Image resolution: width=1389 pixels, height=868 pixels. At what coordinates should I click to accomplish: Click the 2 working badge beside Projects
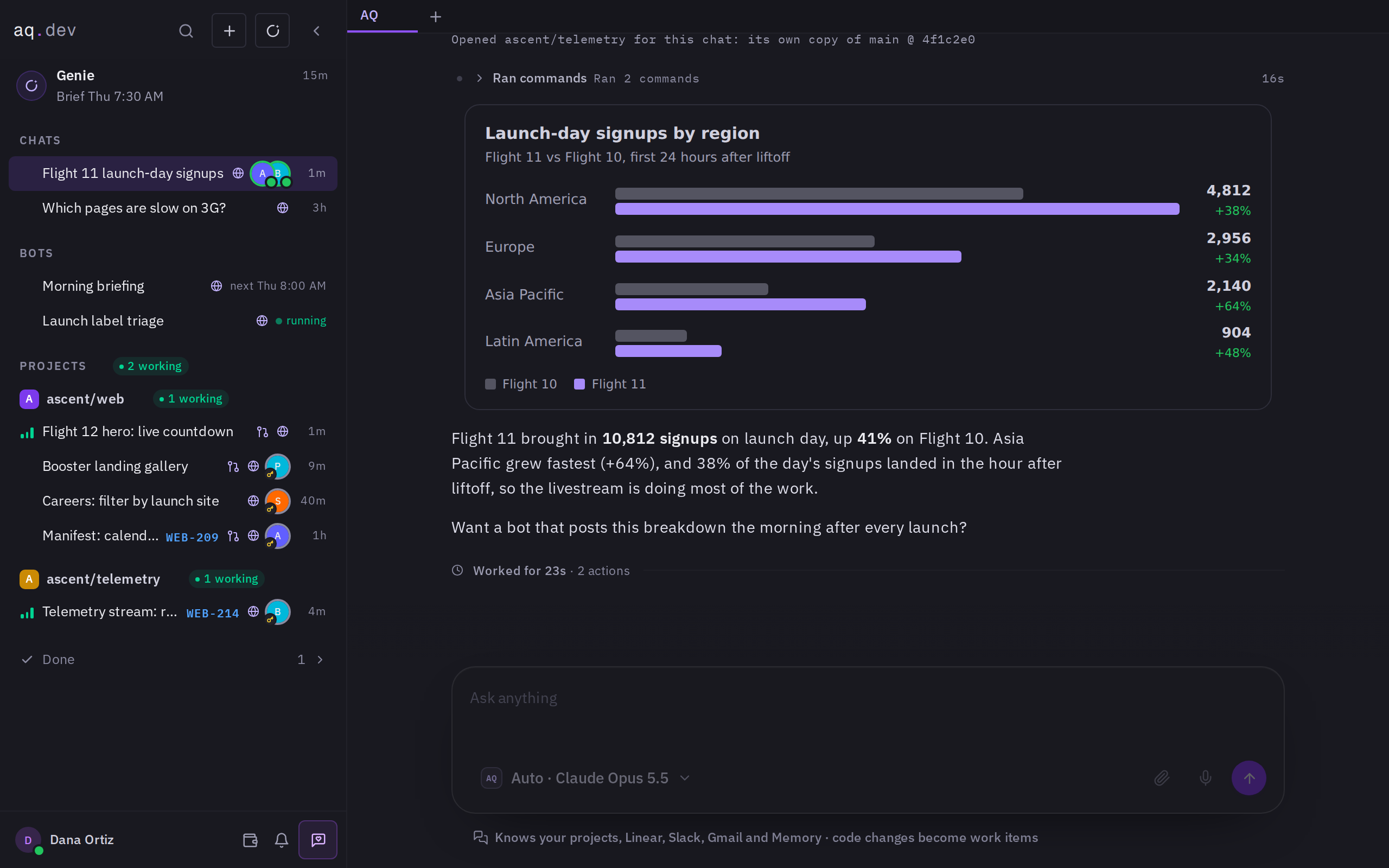pyautogui.click(x=151, y=366)
